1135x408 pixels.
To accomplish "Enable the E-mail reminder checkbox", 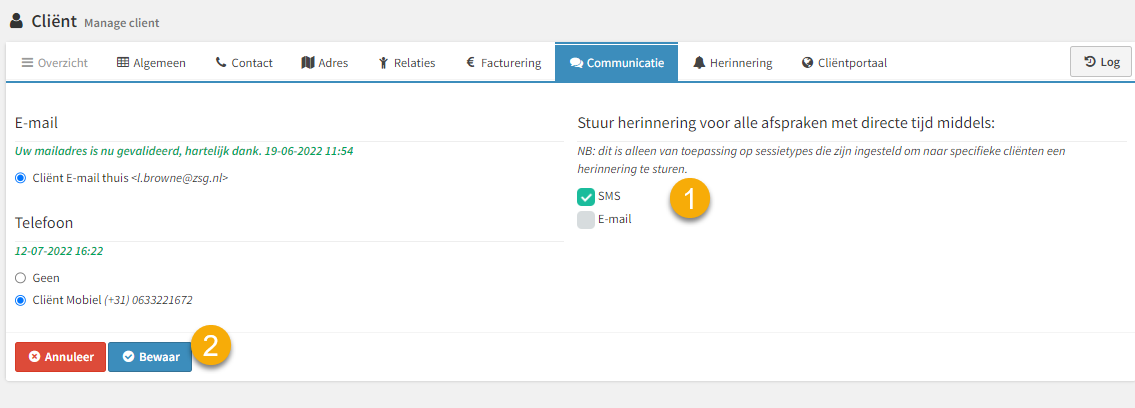I will point(586,219).
